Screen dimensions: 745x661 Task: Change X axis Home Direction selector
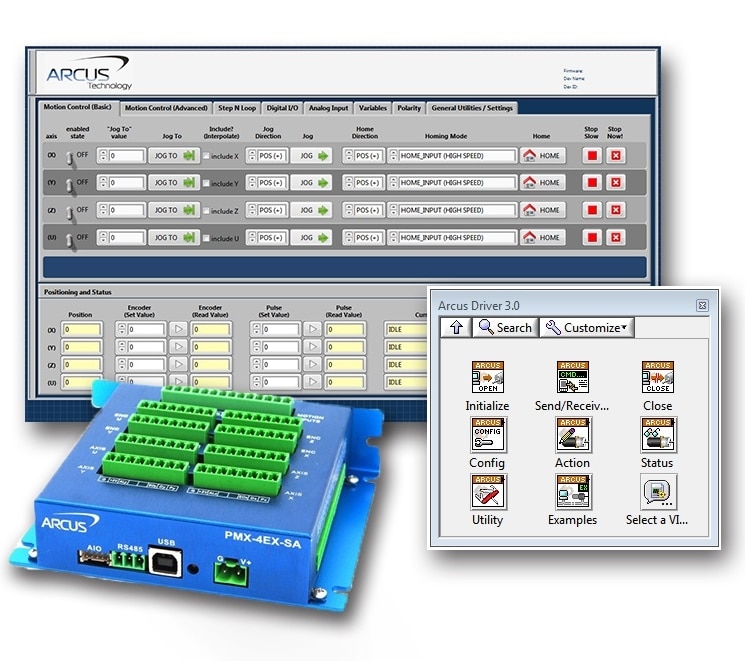[x=363, y=155]
